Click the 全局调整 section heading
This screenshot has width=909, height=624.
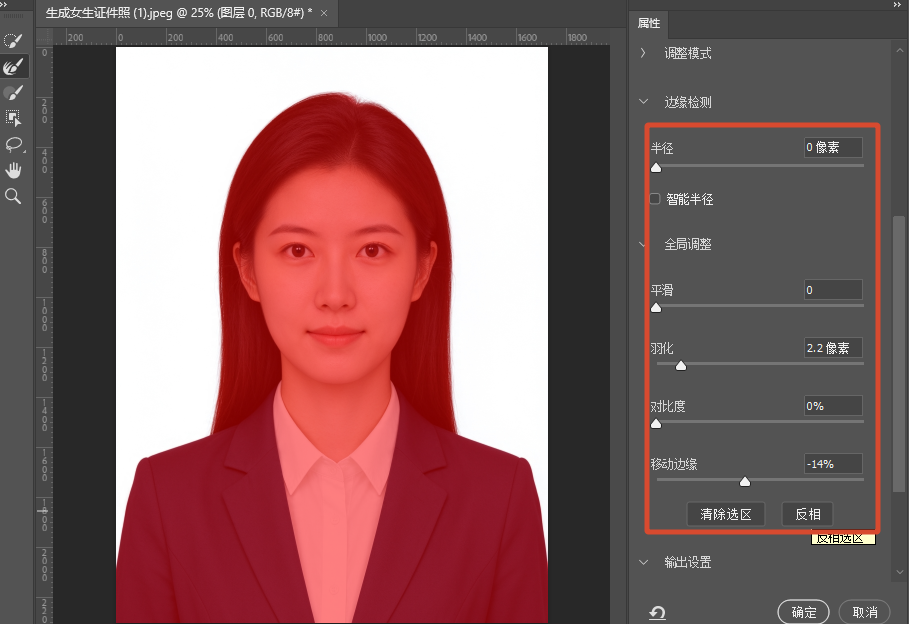688,244
